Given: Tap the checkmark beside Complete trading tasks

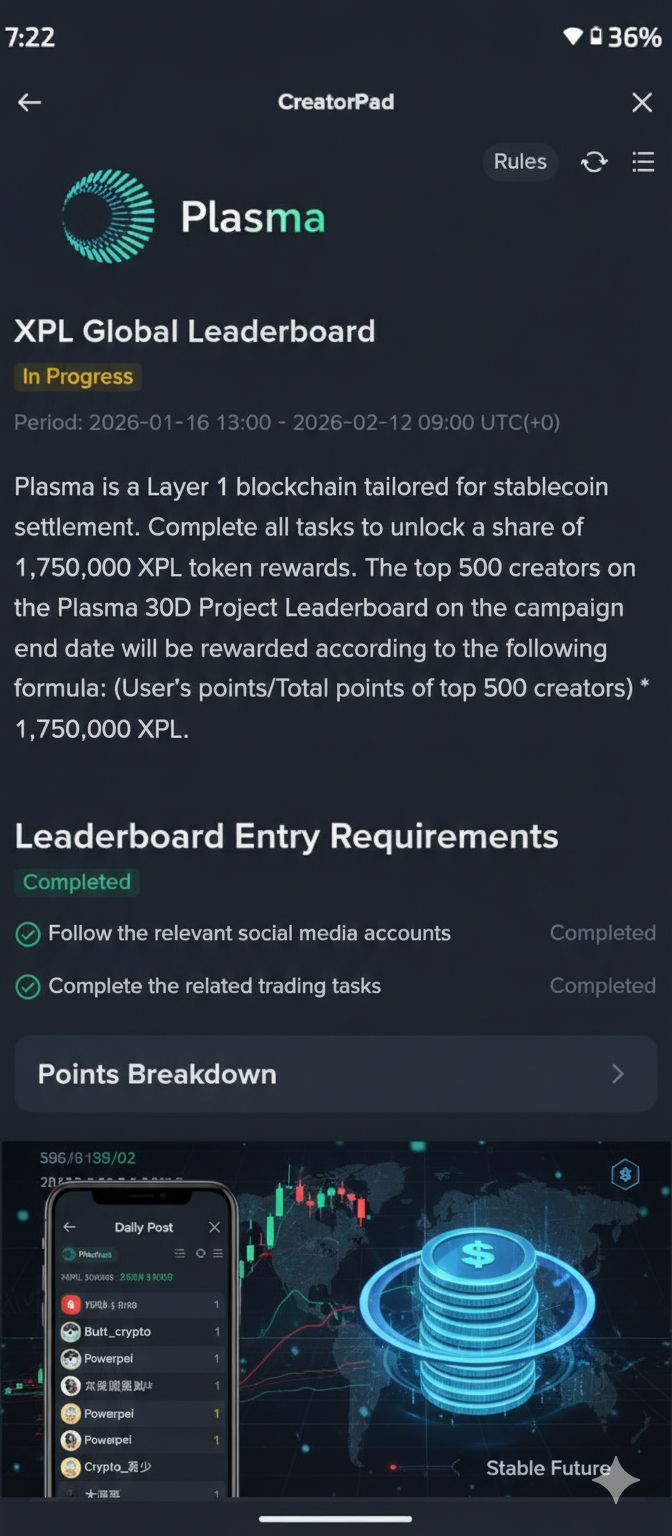Looking at the screenshot, I should [x=28, y=987].
